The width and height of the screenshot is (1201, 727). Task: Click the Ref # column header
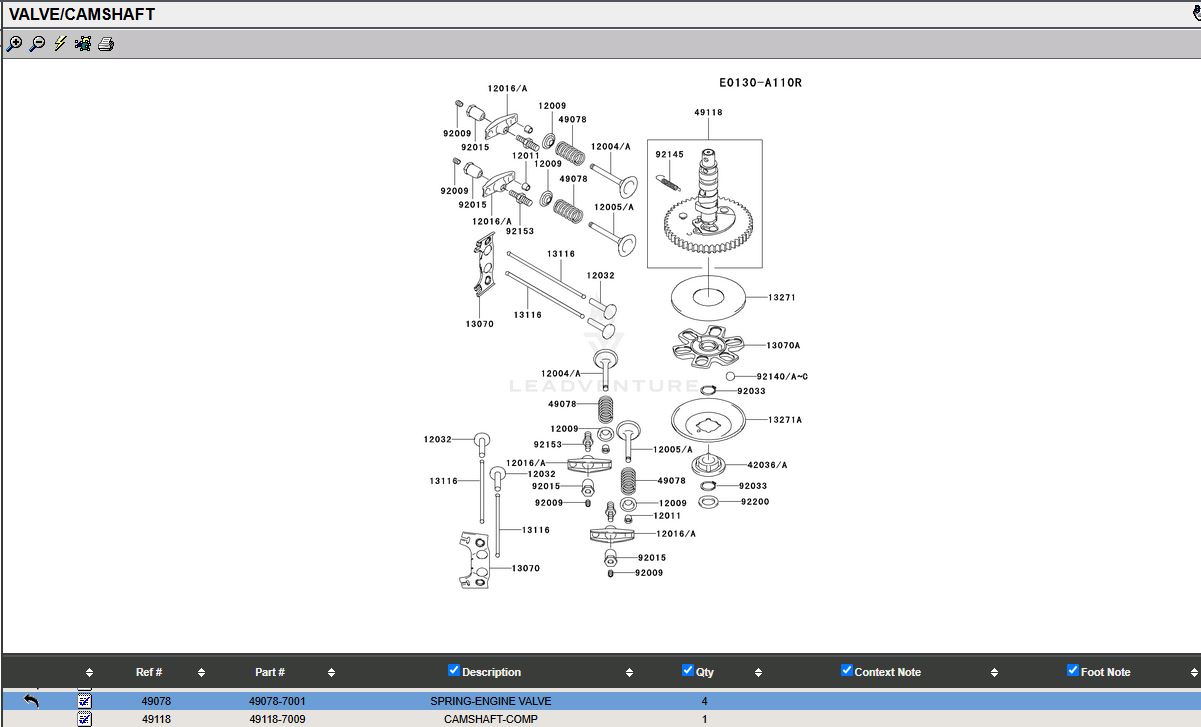click(x=149, y=672)
